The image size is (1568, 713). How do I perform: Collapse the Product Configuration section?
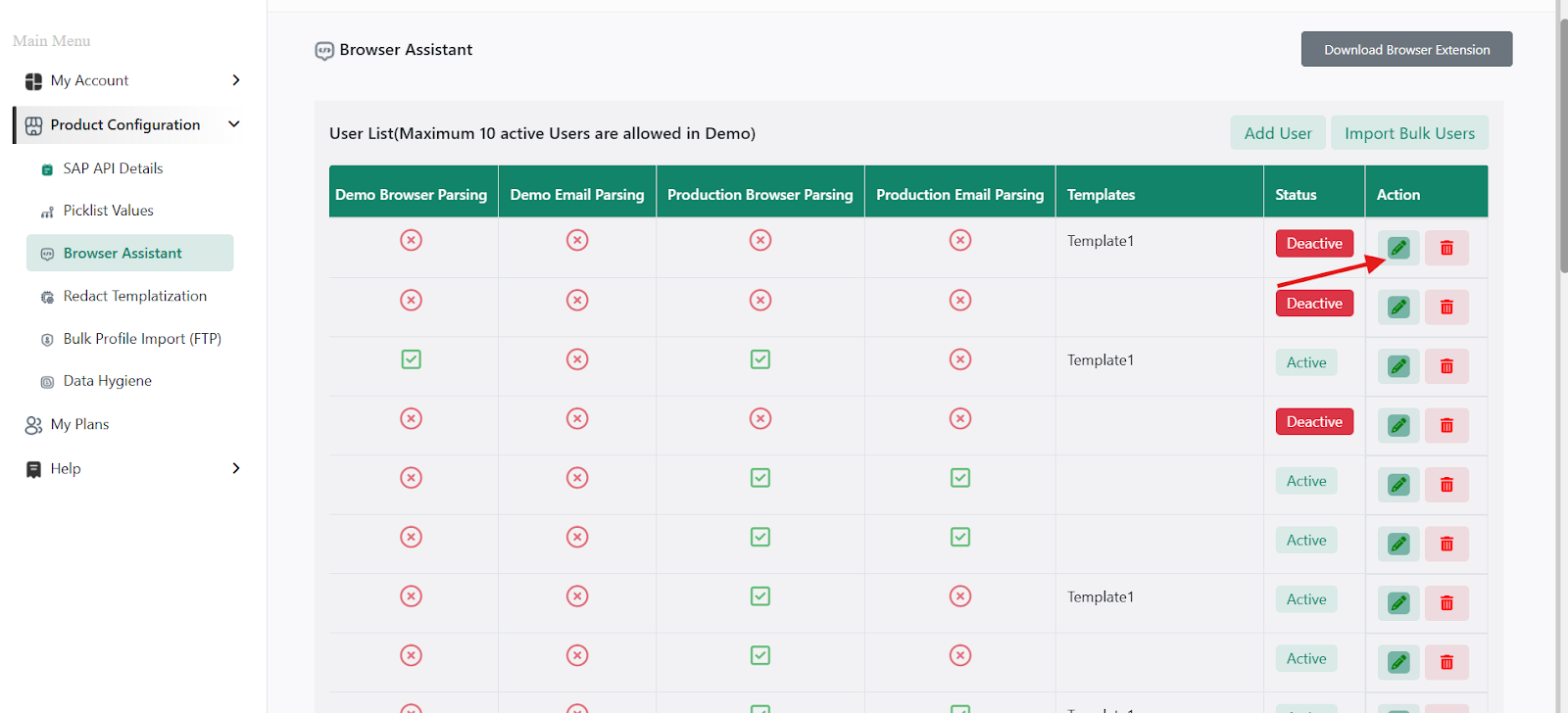(x=234, y=124)
